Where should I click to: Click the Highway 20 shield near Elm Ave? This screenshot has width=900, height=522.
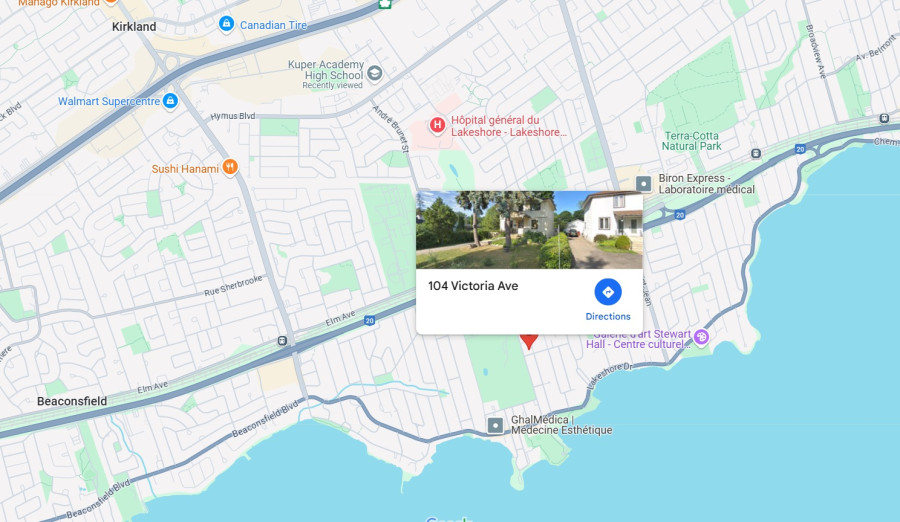(x=370, y=321)
